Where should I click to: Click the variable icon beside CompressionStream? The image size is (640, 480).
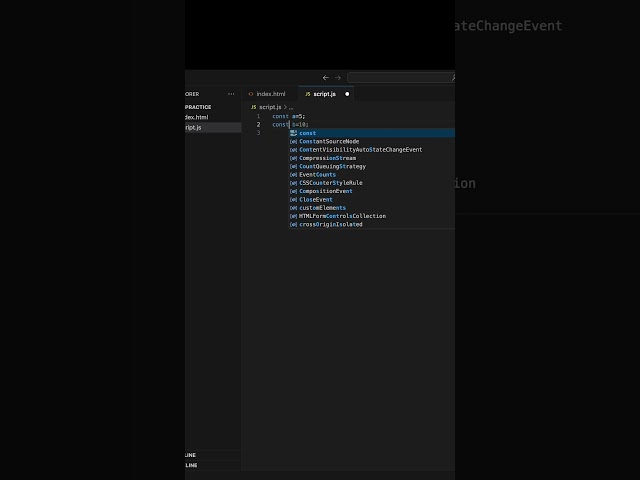293,158
